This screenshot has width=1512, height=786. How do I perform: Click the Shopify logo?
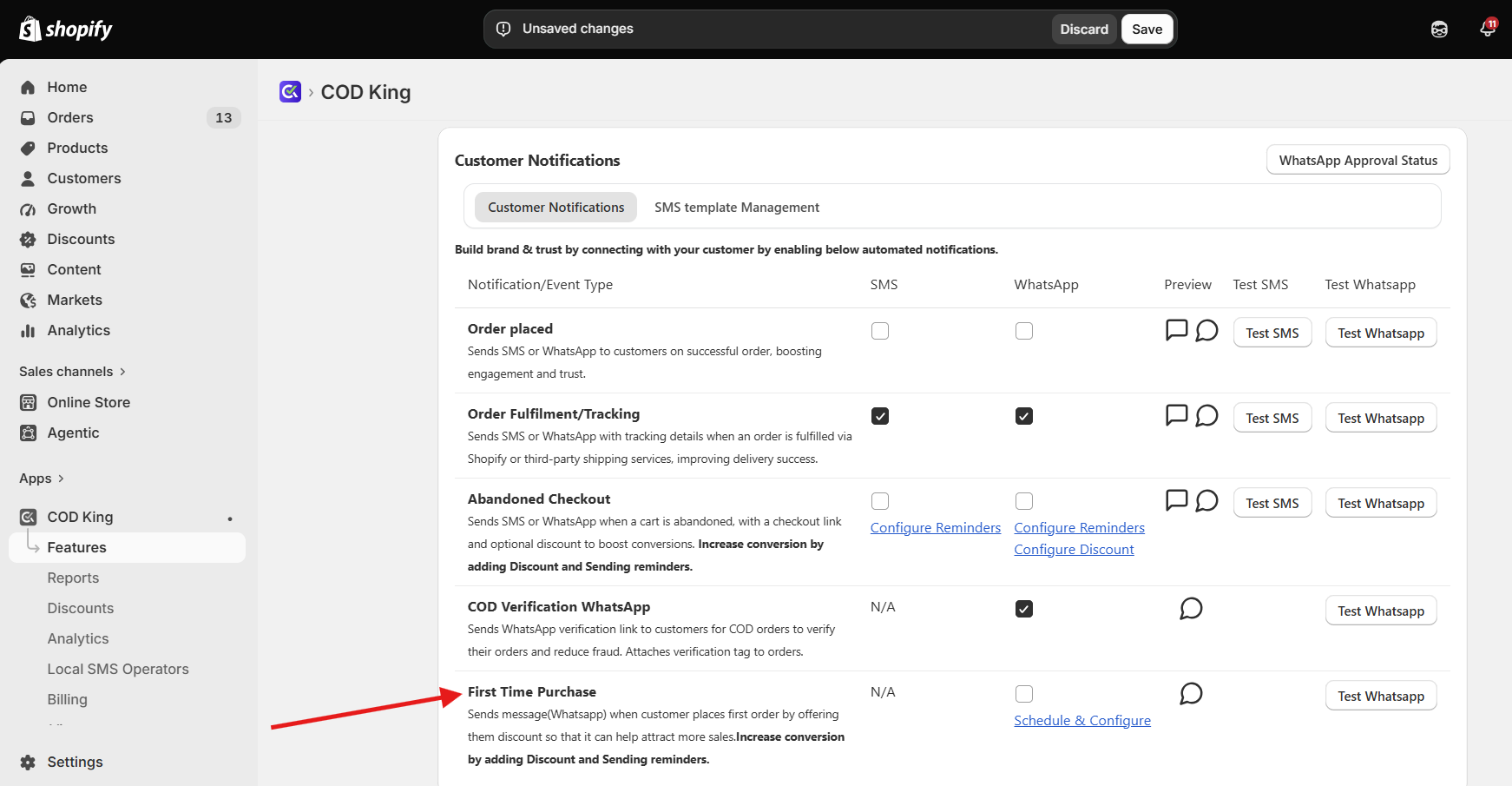[66, 30]
